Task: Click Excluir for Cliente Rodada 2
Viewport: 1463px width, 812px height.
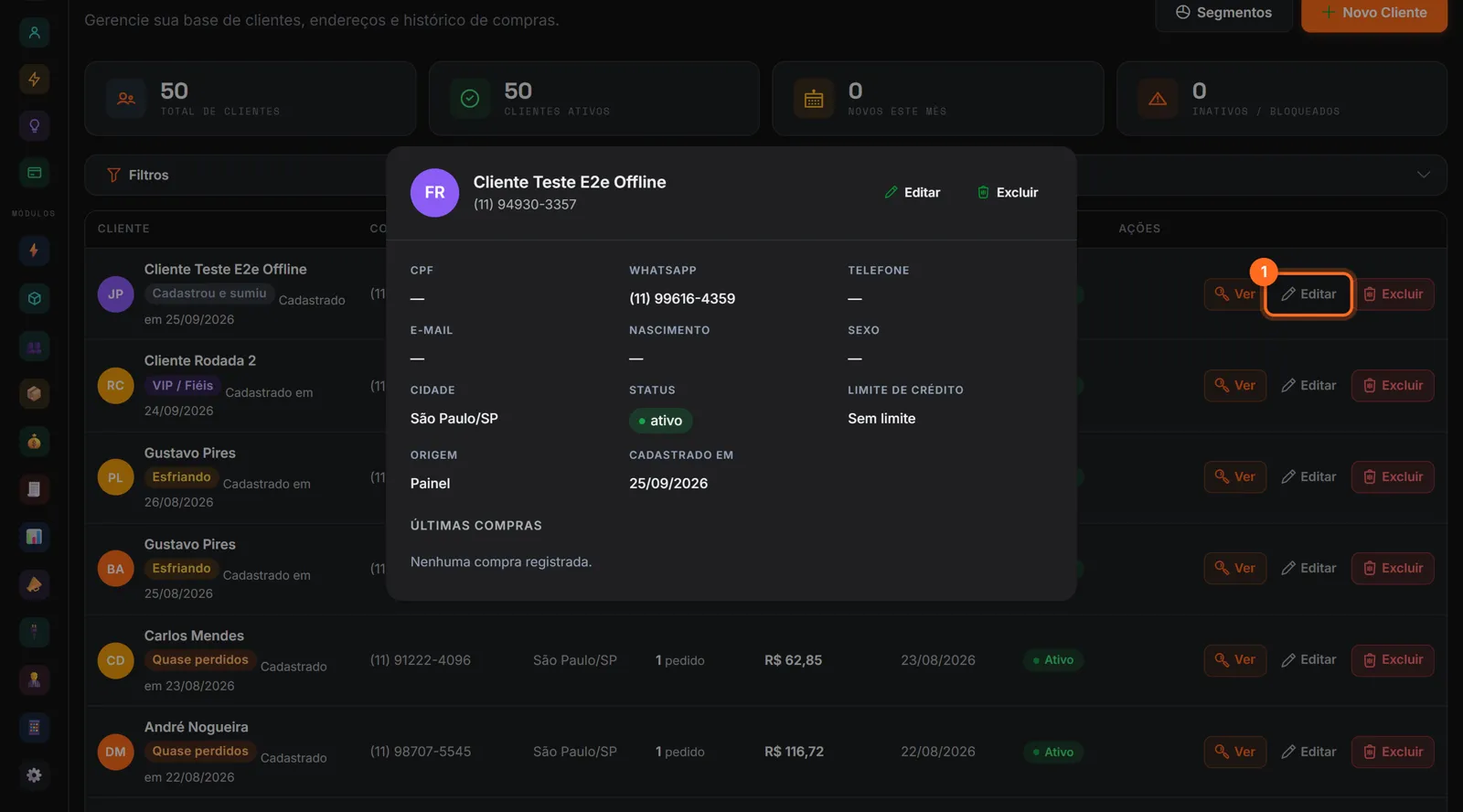Action: (1393, 386)
